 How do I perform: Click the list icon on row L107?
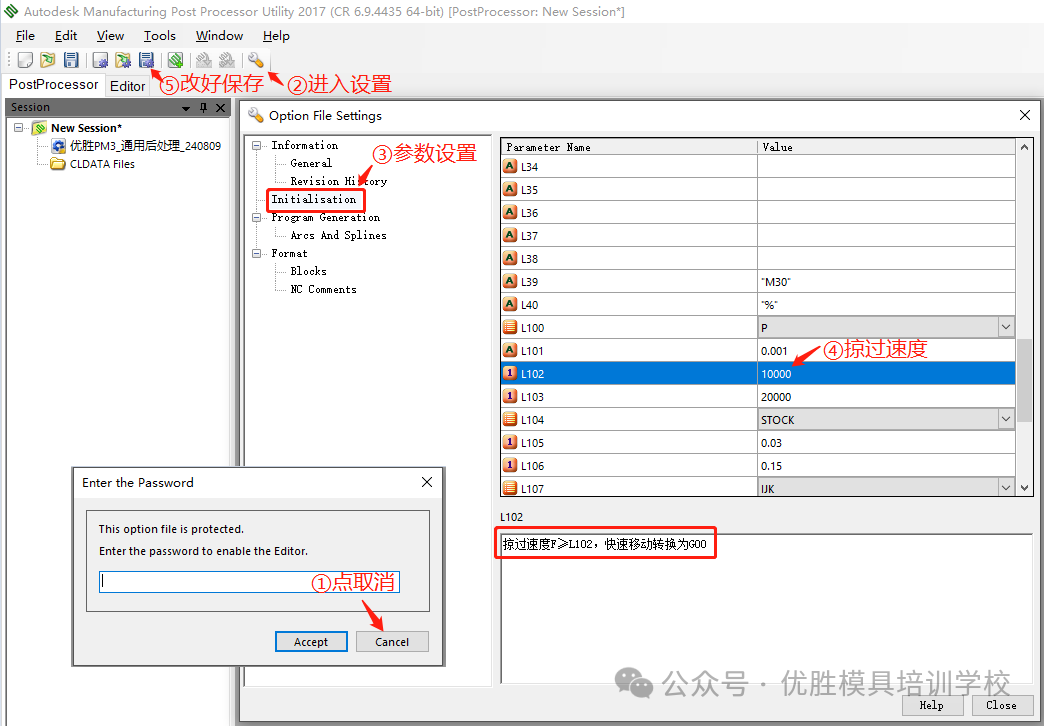510,488
